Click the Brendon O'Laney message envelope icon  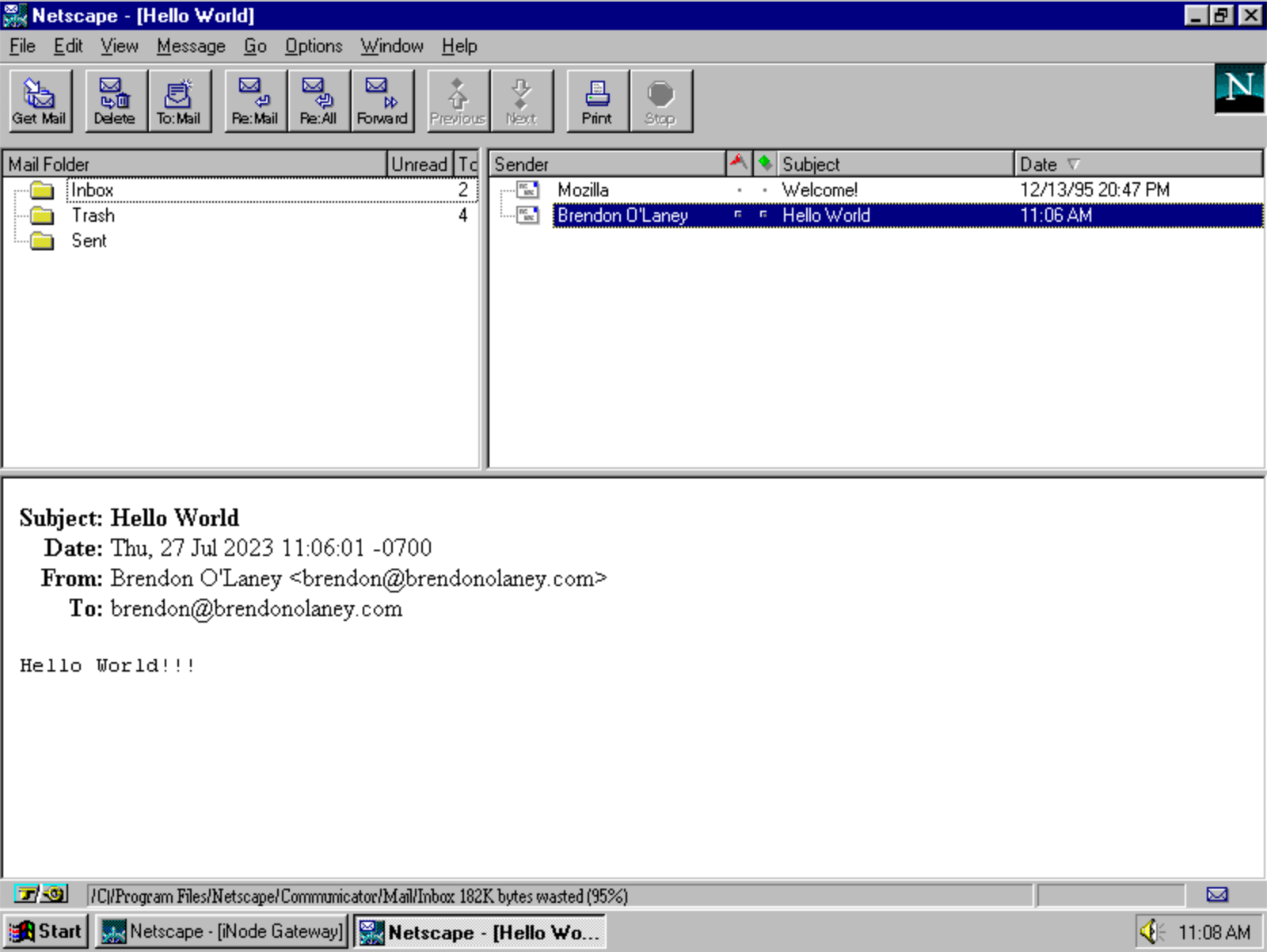tap(527, 215)
